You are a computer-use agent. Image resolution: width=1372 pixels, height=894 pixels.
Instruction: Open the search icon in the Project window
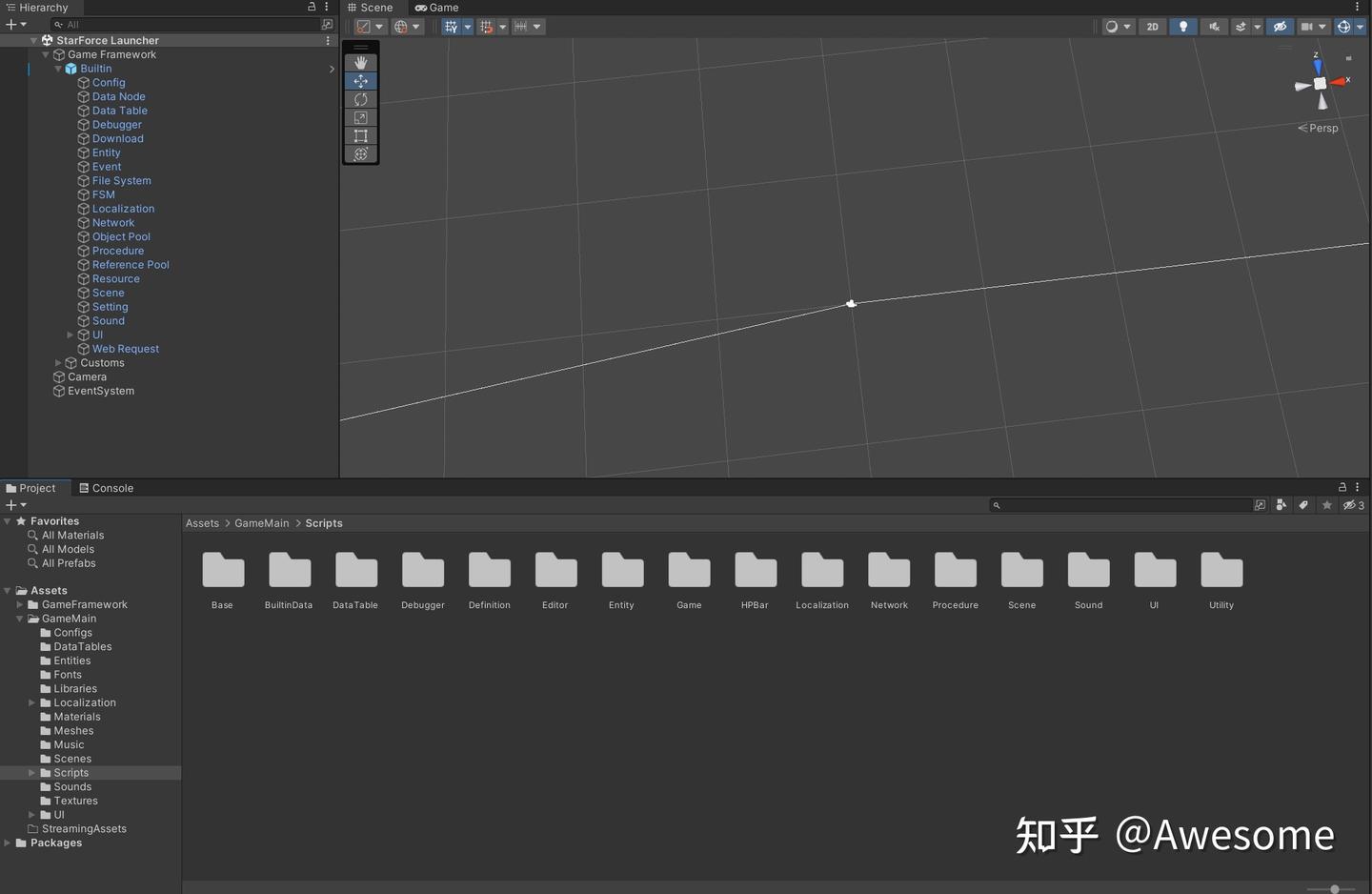click(x=996, y=505)
